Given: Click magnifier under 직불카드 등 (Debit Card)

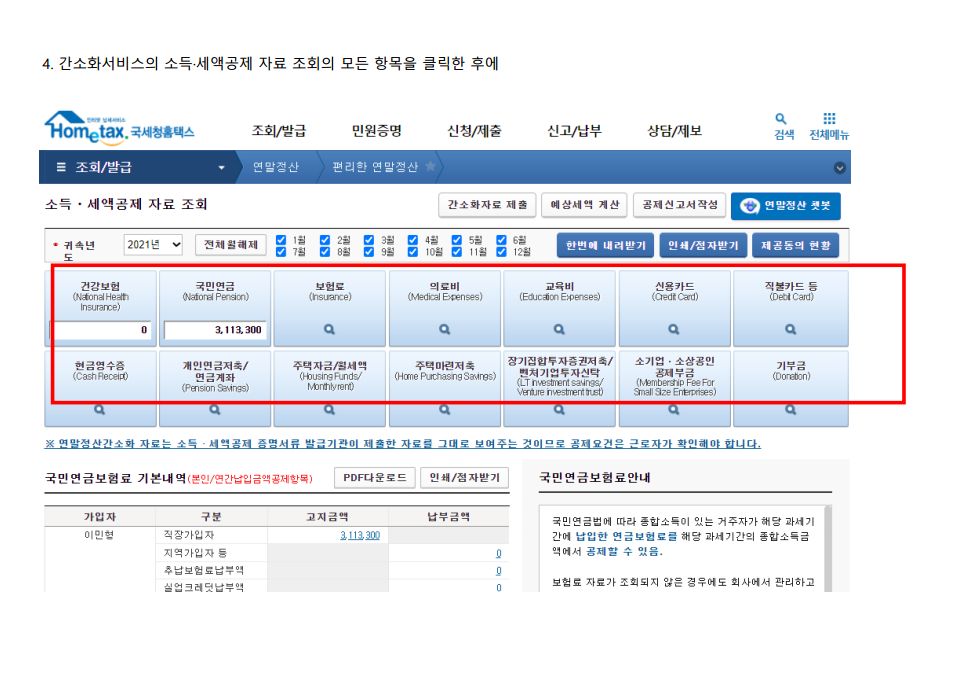Looking at the screenshot, I should tap(791, 329).
